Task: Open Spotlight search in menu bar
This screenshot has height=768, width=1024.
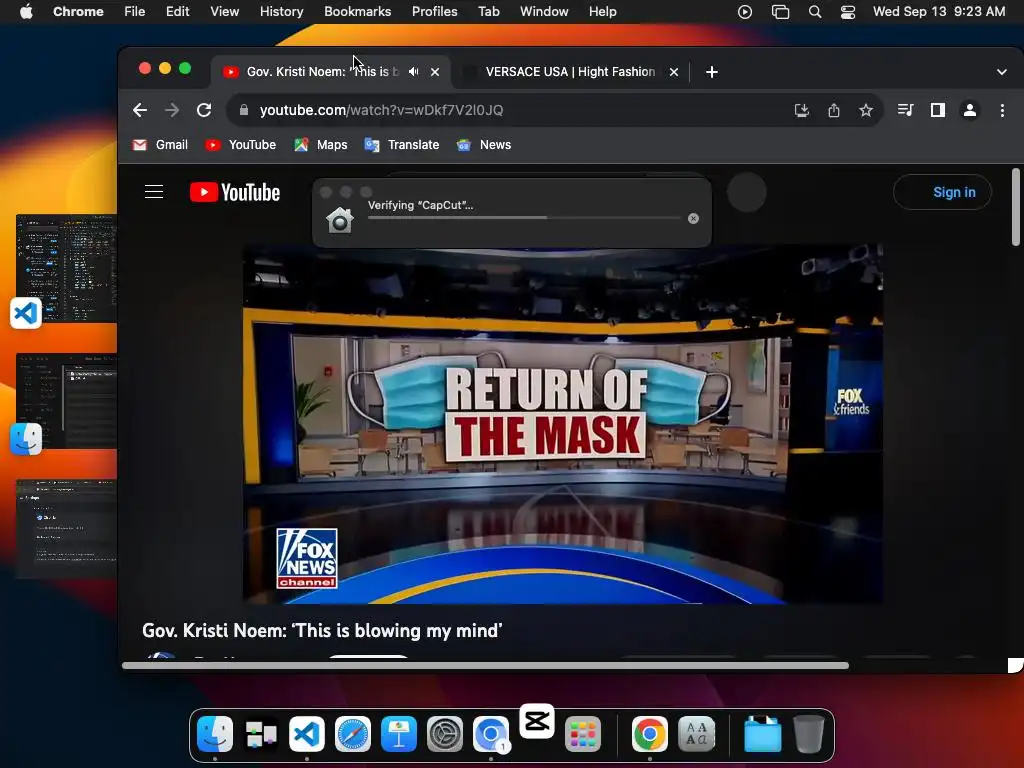Action: click(814, 12)
